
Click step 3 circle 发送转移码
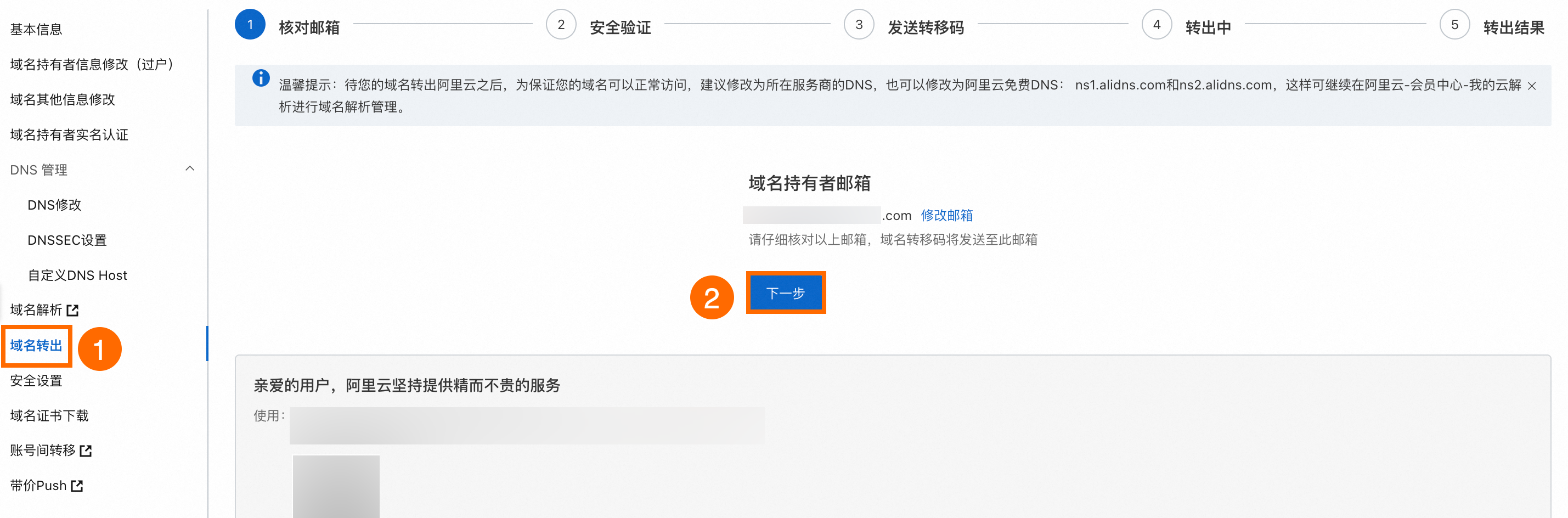858,25
